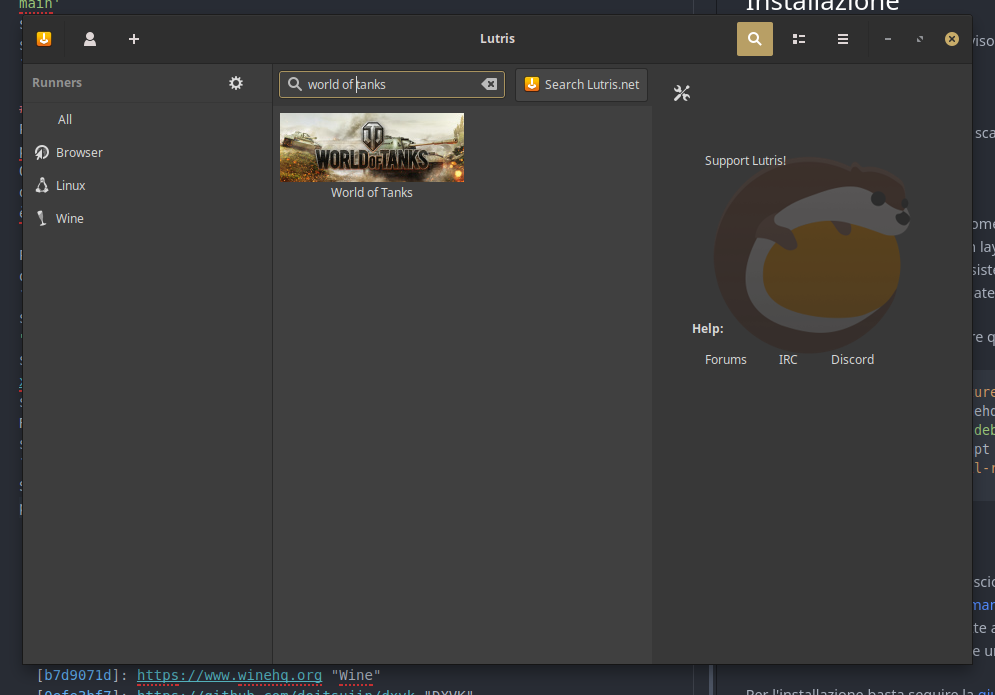The width and height of the screenshot is (995, 695).
Task: Add a new game with the plus icon
Action: pyautogui.click(x=134, y=39)
